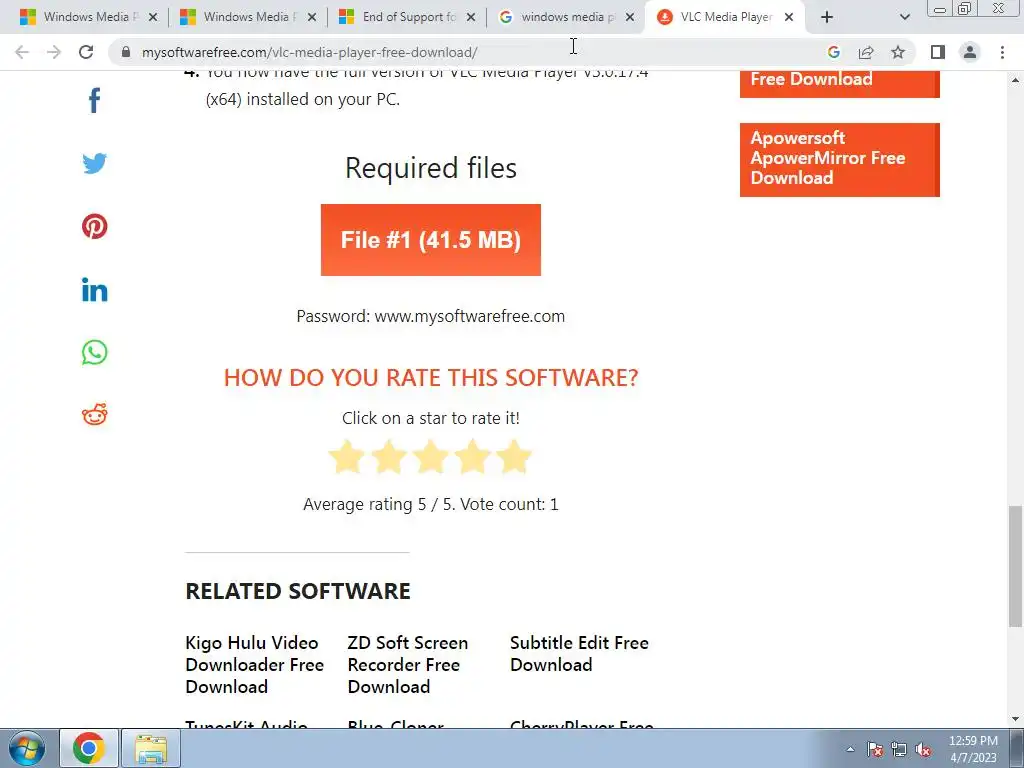Rate software with the first star
The height and width of the screenshot is (768, 1024).
tap(347, 456)
